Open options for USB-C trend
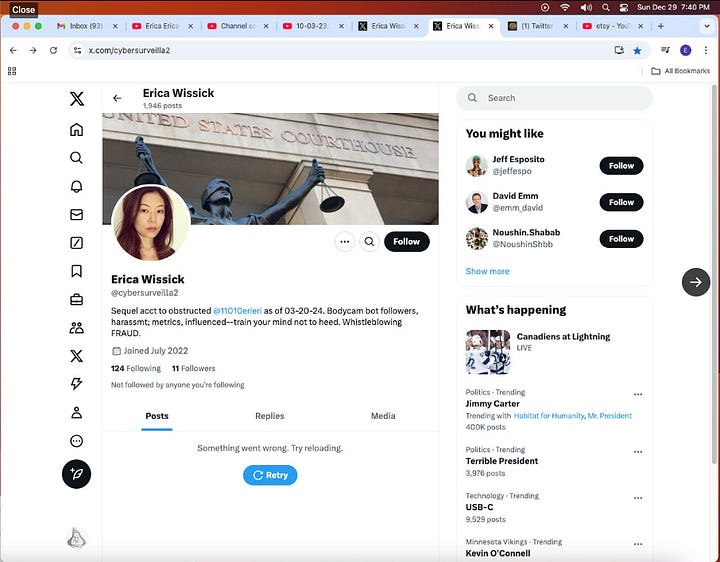 [638, 498]
